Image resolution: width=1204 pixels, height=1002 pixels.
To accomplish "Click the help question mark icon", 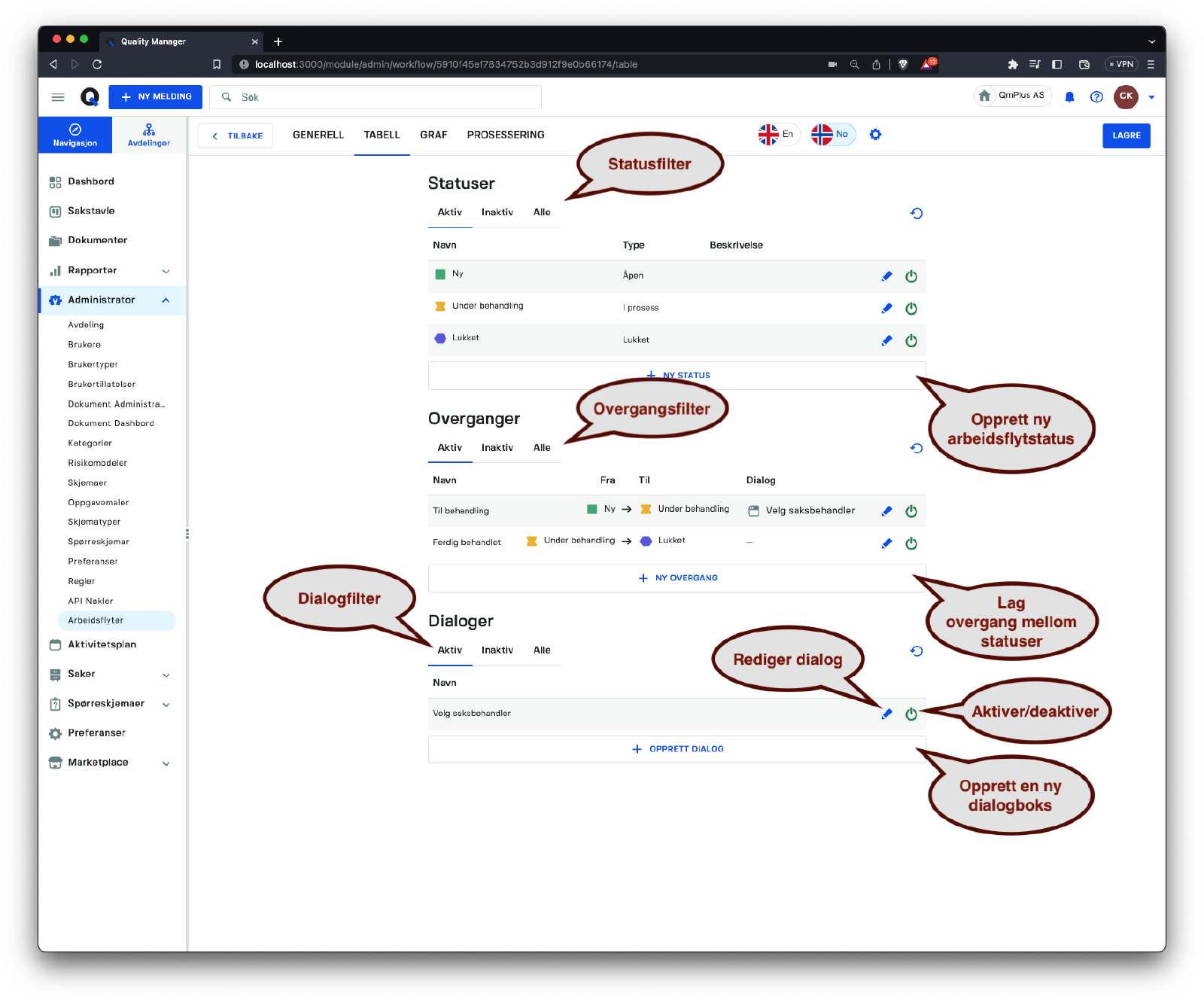I will pyautogui.click(x=1096, y=97).
